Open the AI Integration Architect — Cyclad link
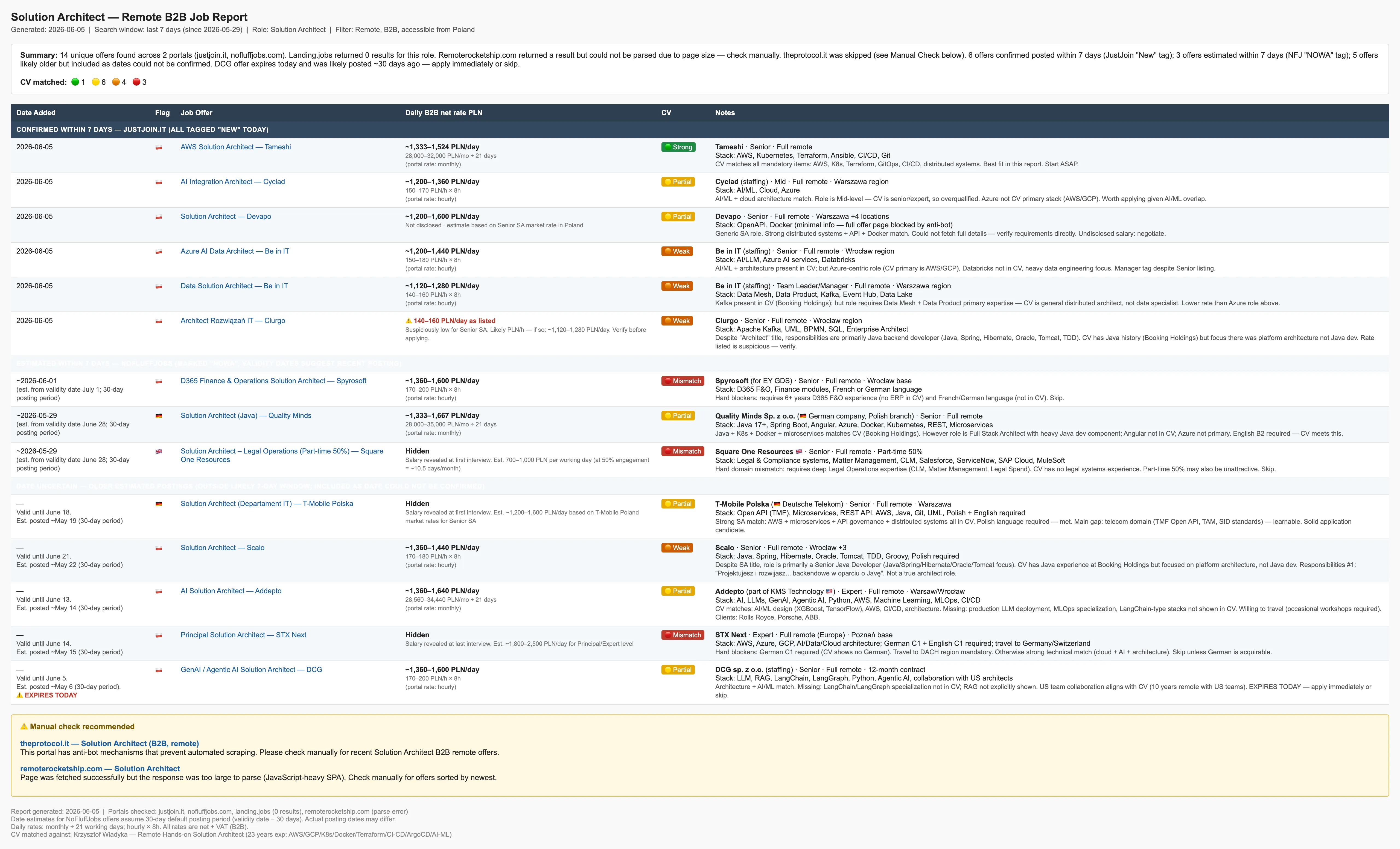Viewport: 1400px width, 849px height. 232,181
